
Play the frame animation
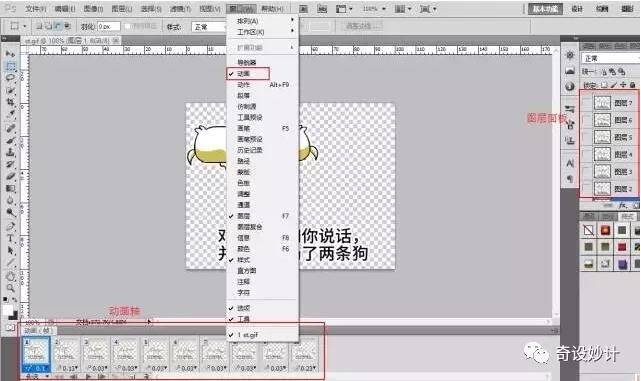pyautogui.click(x=88, y=377)
